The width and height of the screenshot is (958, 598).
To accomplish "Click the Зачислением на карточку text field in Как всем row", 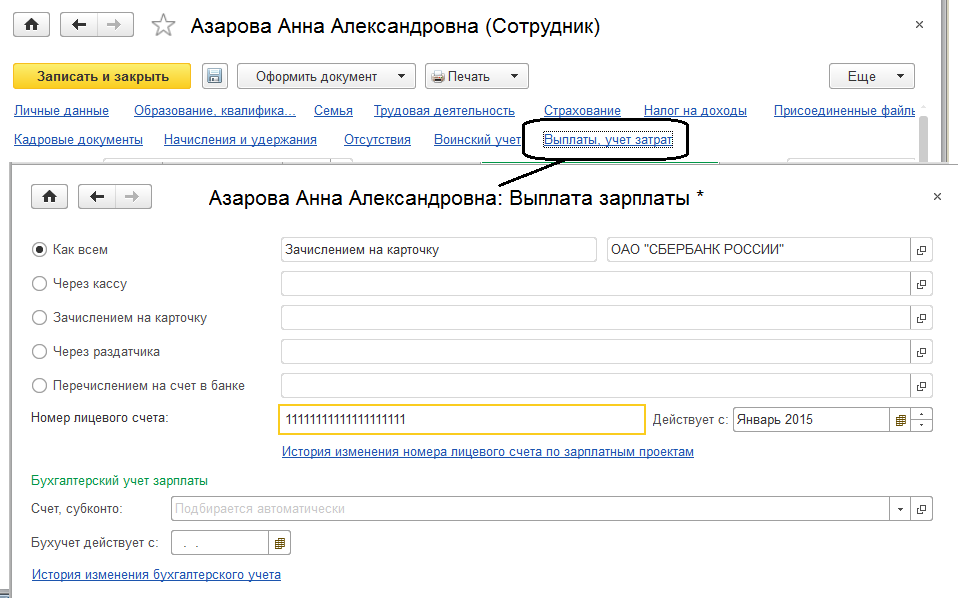I will coord(439,250).
